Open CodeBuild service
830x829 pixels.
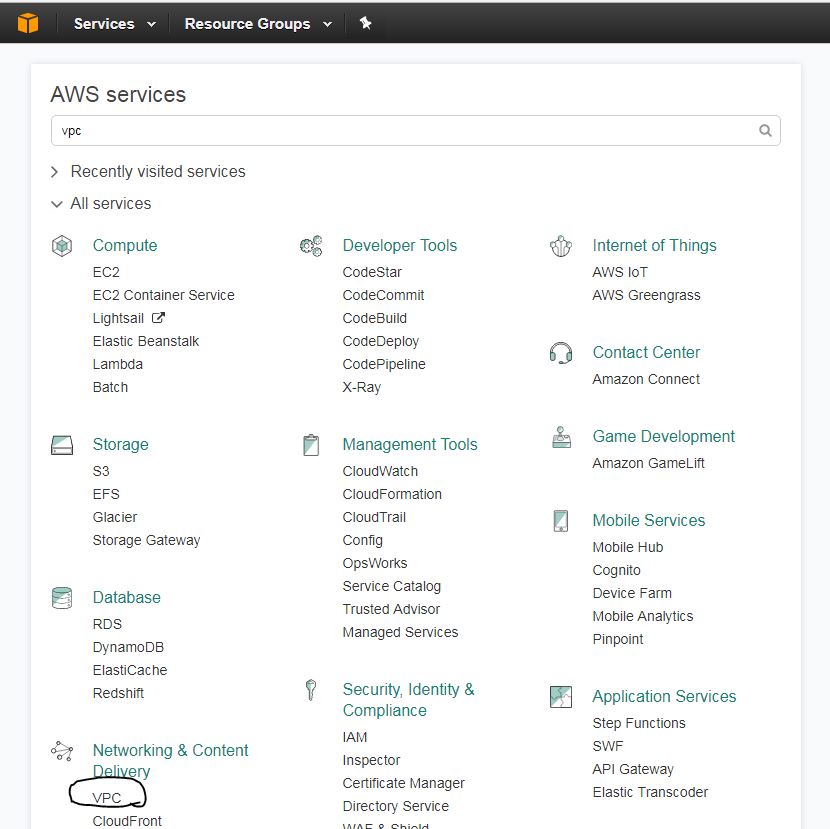pos(375,318)
